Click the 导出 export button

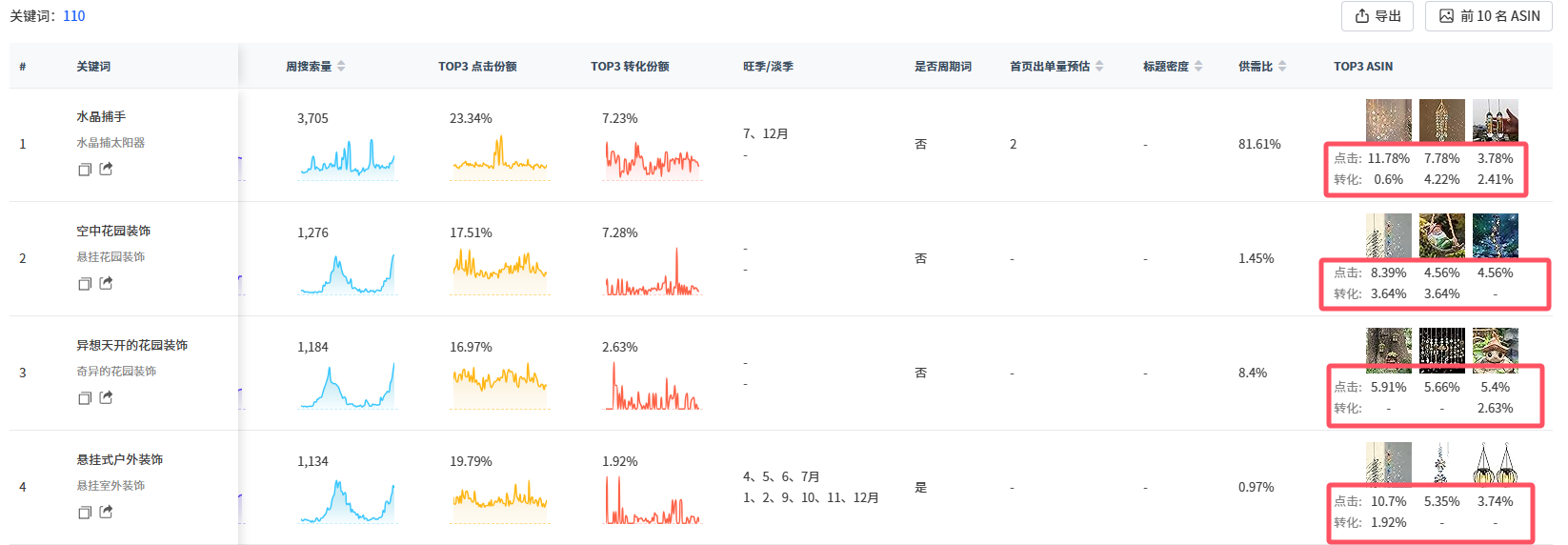click(x=1377, y=16)
